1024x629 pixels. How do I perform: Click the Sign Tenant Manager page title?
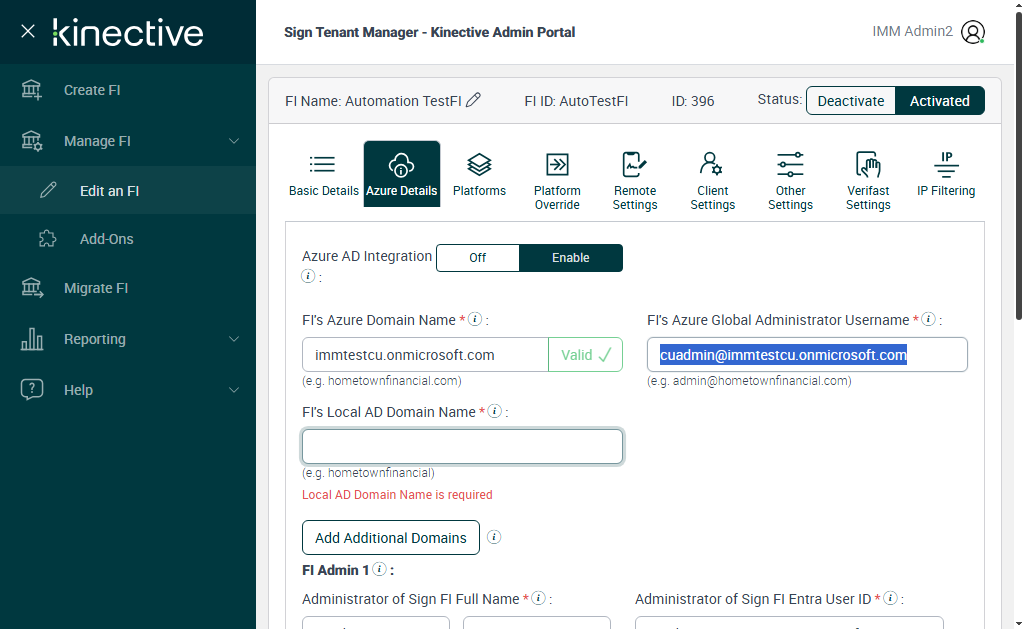(x=430, y=32)
